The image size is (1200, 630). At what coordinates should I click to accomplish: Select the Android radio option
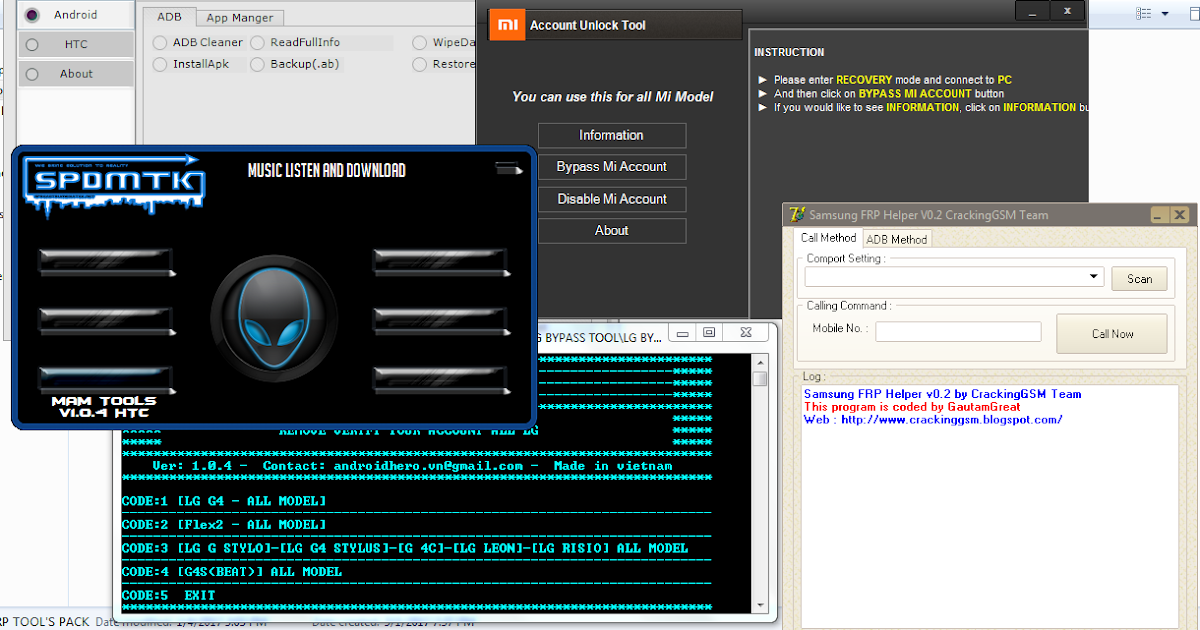pyautogui.click(x=32, y=14)
